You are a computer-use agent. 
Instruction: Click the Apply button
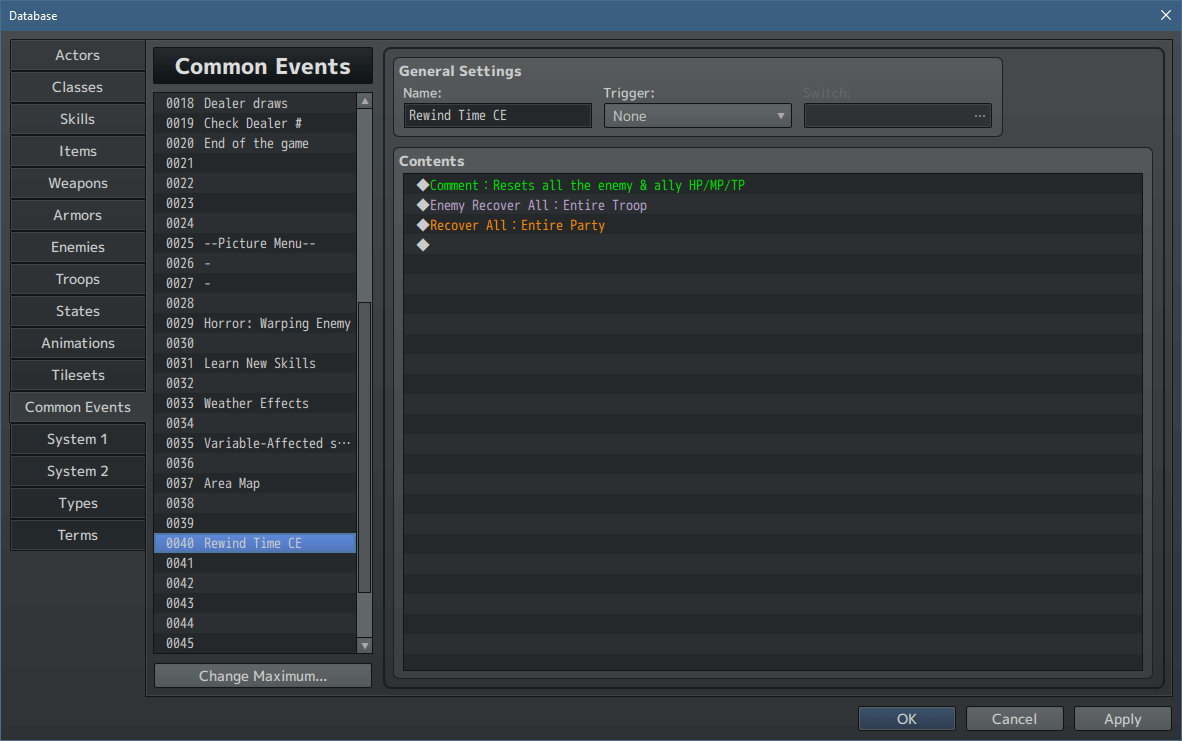pos(1122,719)
